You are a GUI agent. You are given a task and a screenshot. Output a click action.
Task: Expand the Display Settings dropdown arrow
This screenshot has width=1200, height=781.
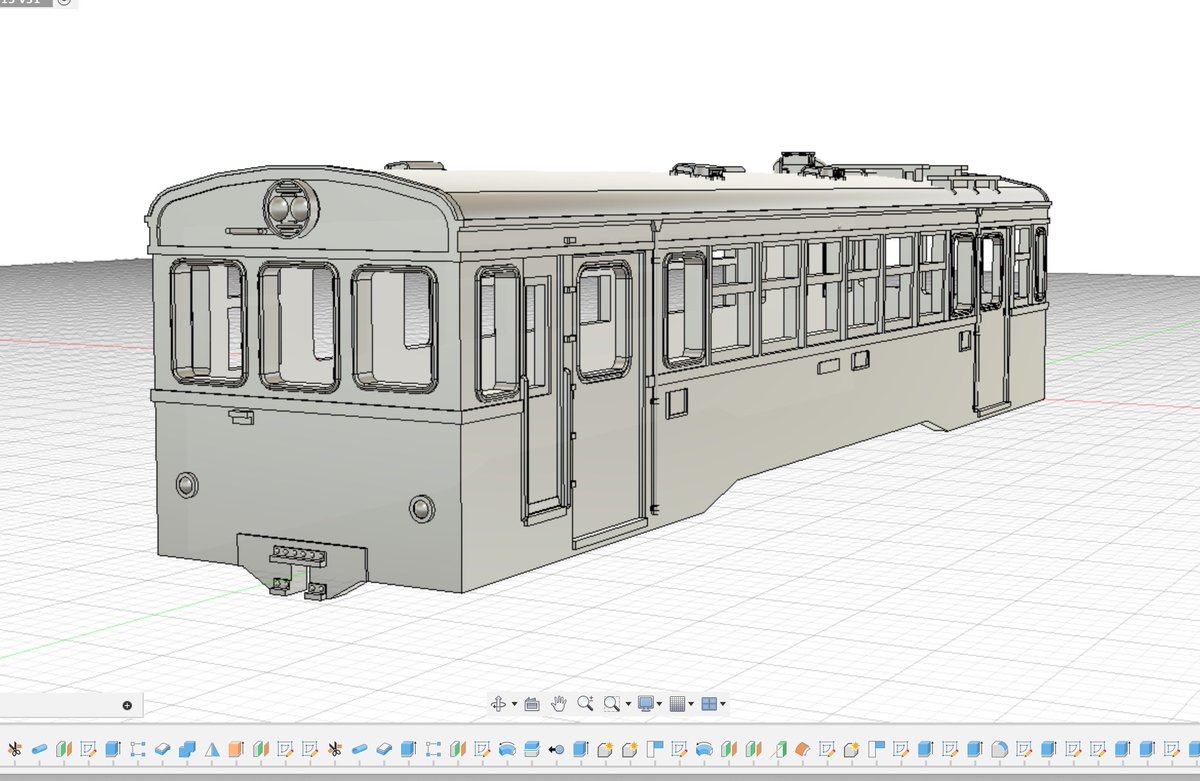660,705
